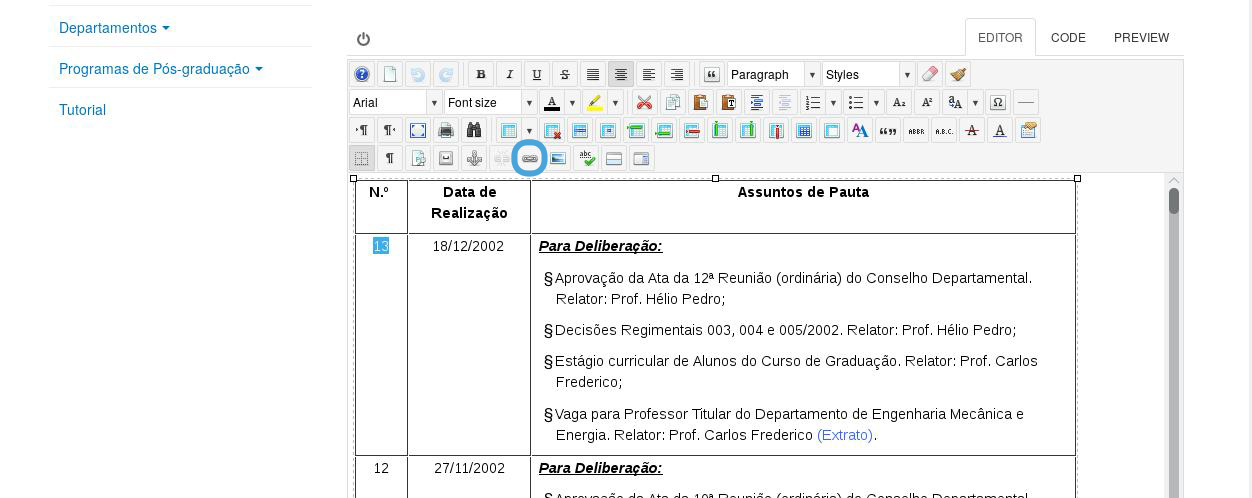Expand bullet list style options arrow
1252x498 pixels.
[876, 102]
